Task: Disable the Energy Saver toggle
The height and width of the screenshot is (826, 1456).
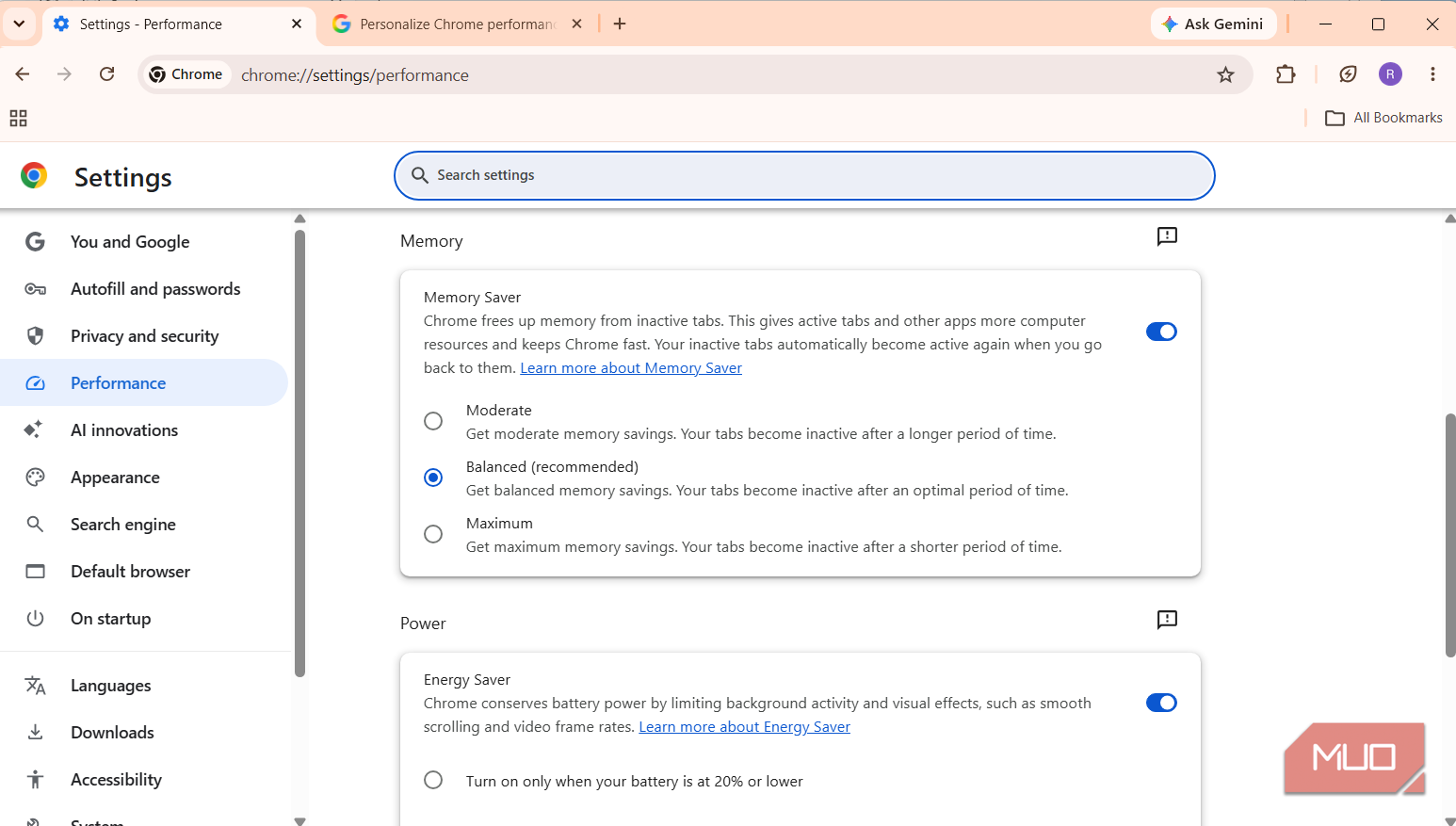Action: [x=1161, y=703]
